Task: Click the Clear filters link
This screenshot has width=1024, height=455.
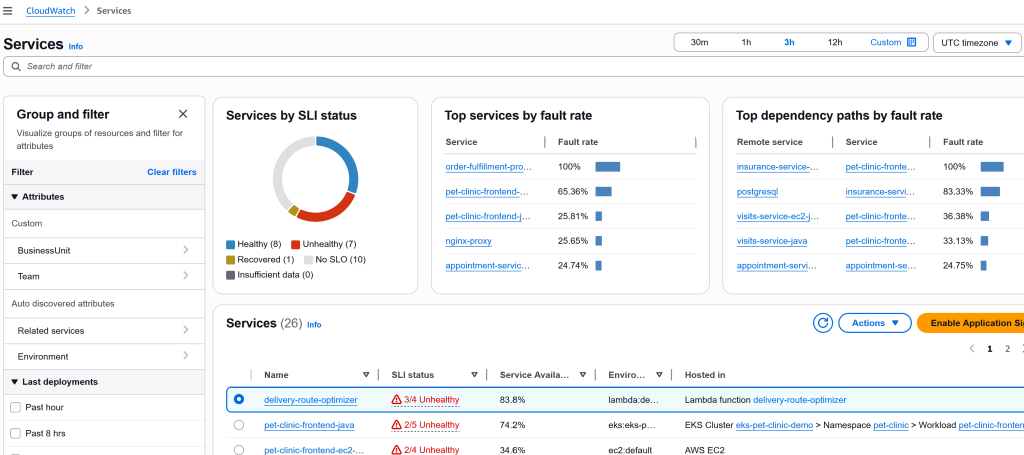Action: point(171,172)
